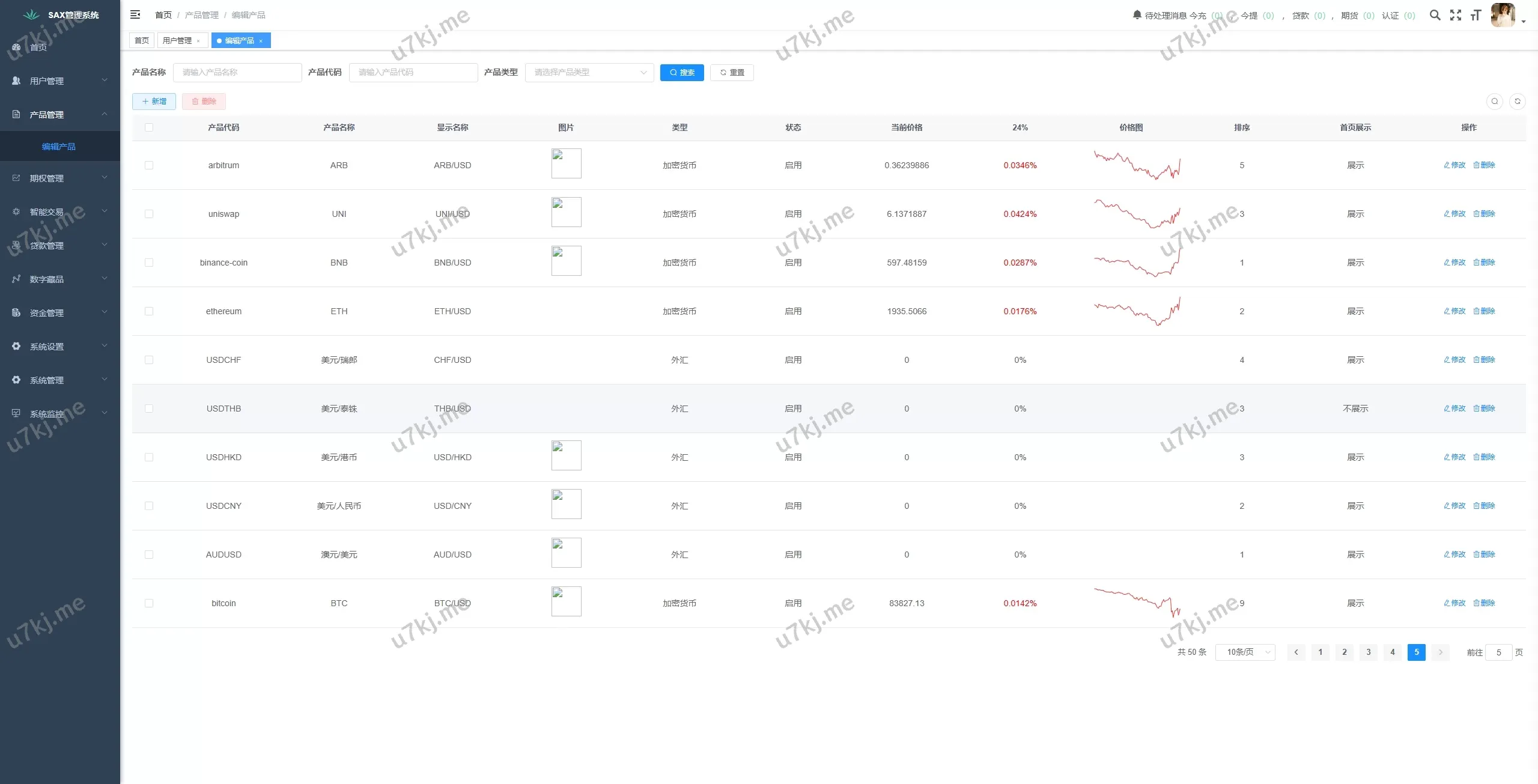Open the 10条/页 page size selector
This screenshot has height=784, width=1538.
tap(1244, 652)
